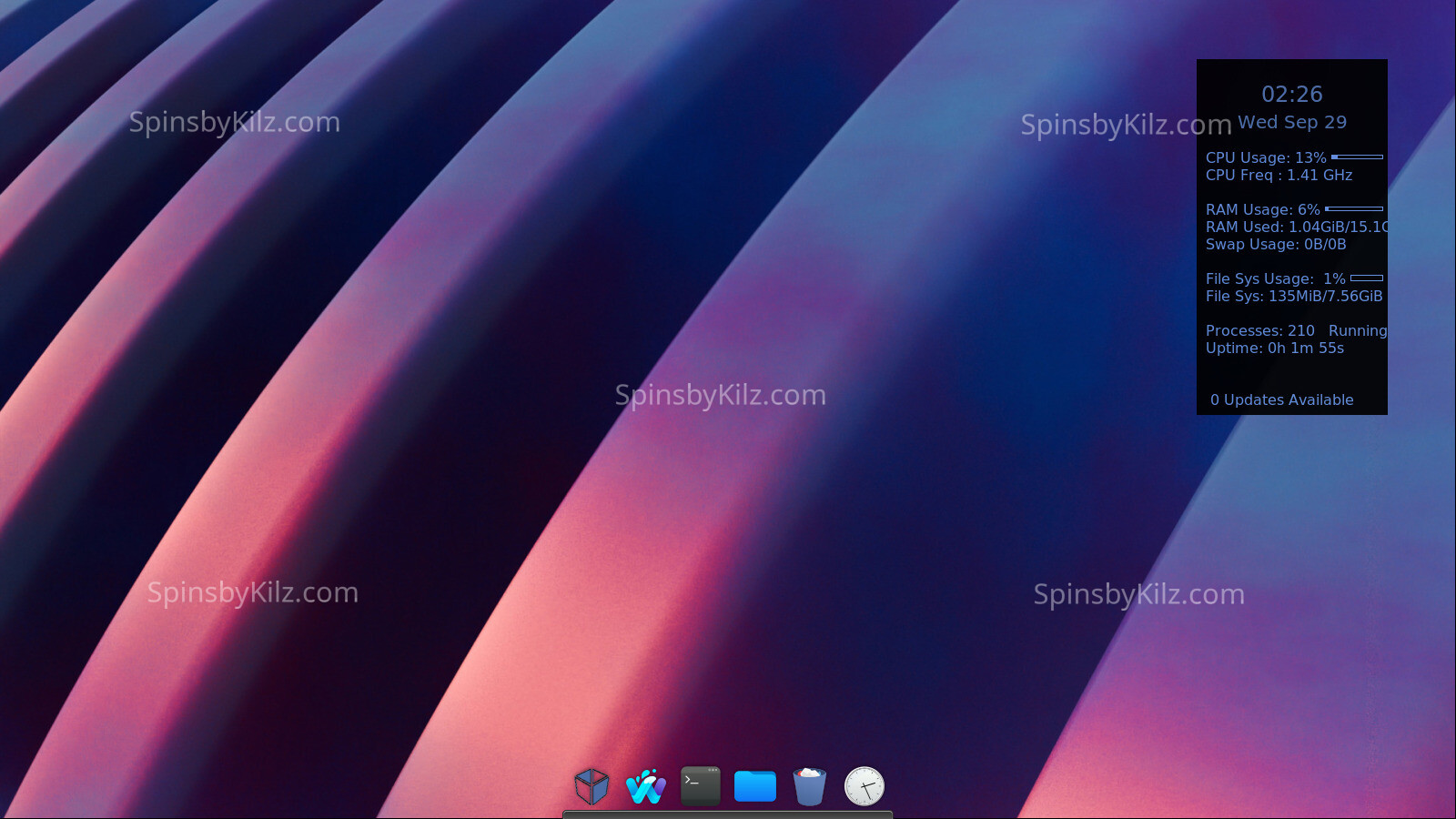Click the RAM Used 1.04GiB line
The width and height of the screenshot is (1456, 819).
pos(1292,227)
